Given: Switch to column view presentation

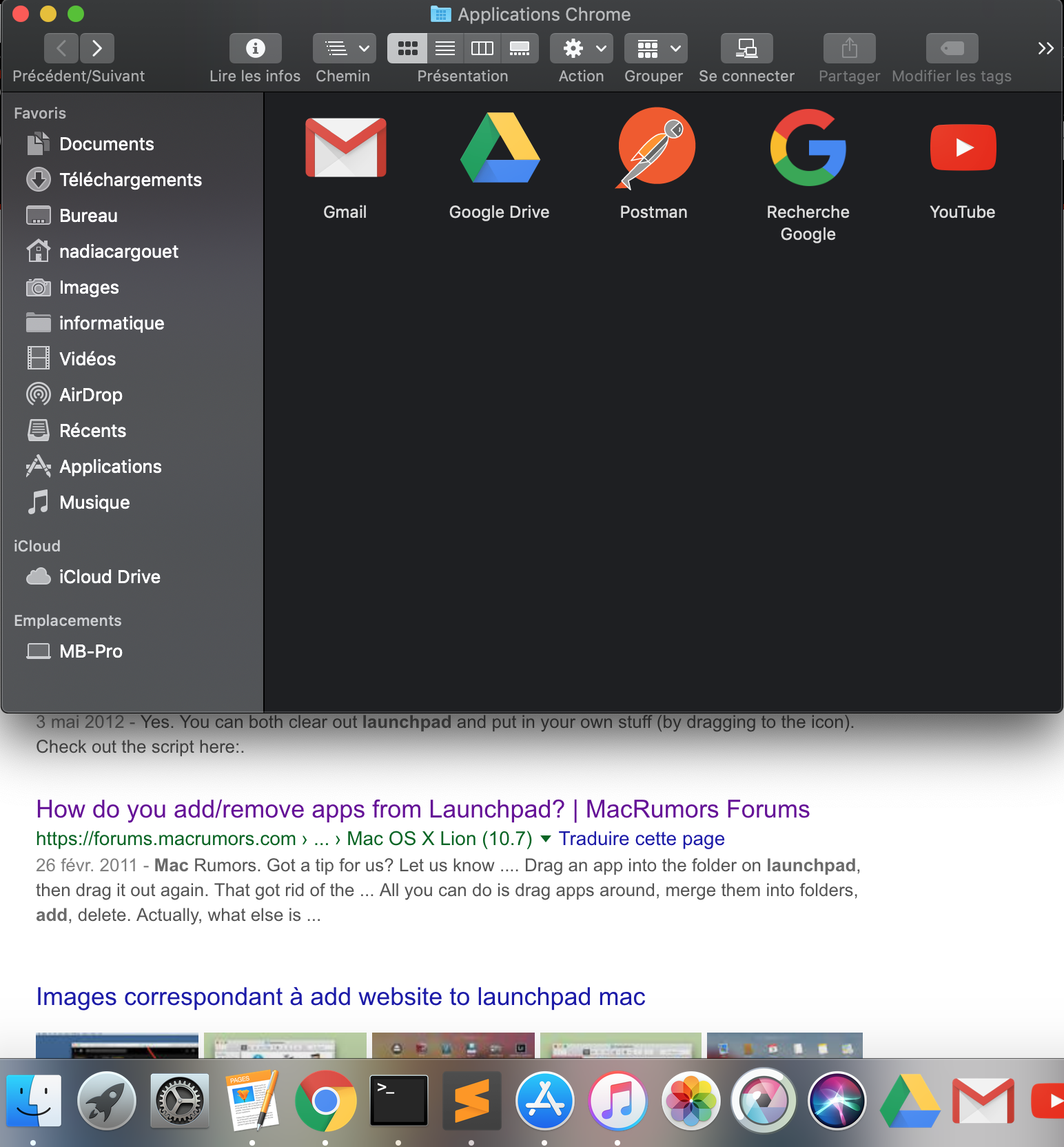Looking at the screenshot, I should pos(482,48).
